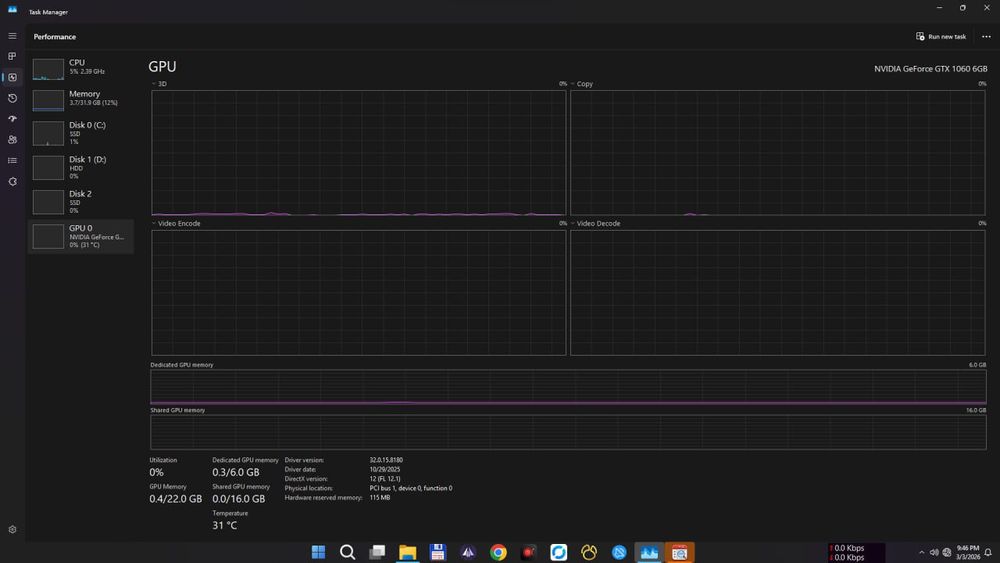Open the three-dot more options menu
The height and width of the screenshot is (563, 1000).
click(x=986, y=36)
